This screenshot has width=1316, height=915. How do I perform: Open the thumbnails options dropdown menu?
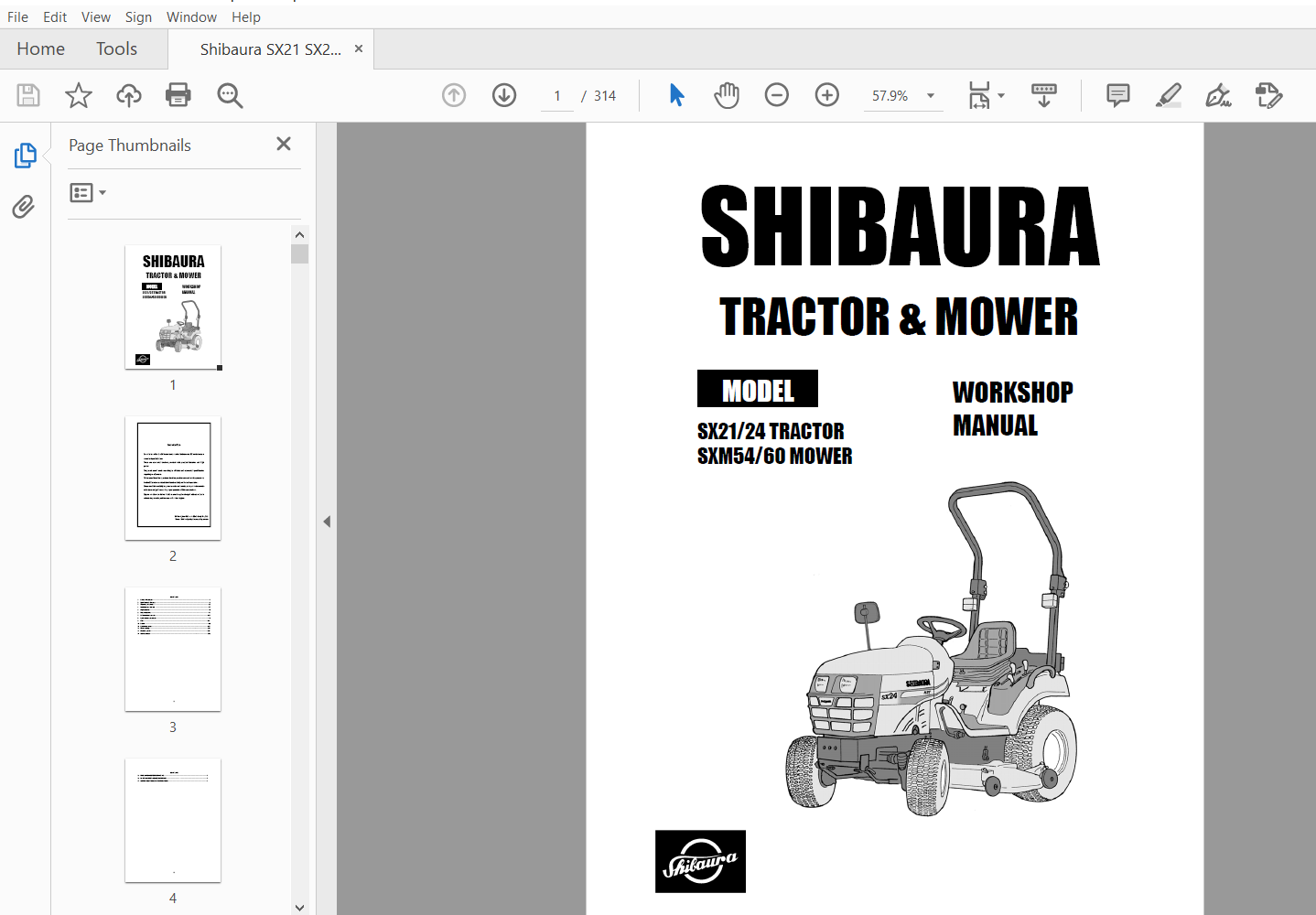[x=88, y=193]
